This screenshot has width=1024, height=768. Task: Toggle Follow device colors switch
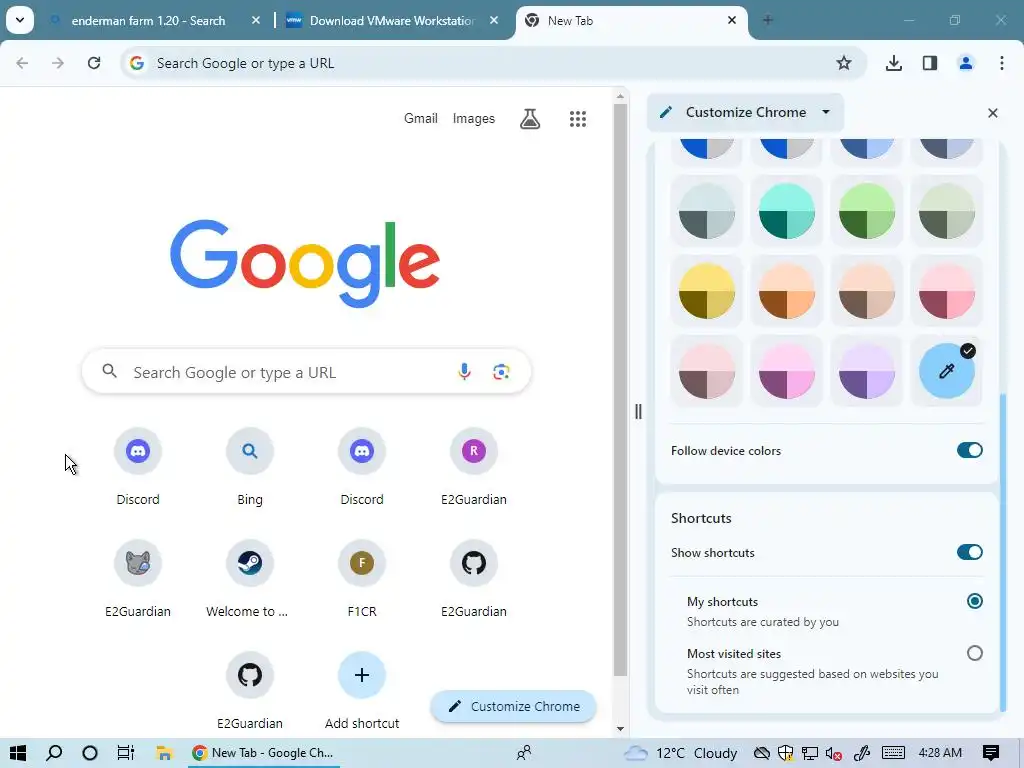pyautogui.click(x=970, y=451)
